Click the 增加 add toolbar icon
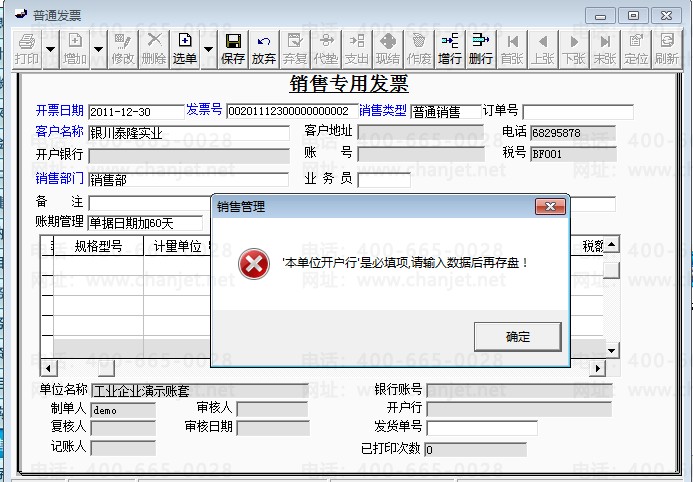 (x=75, y=49)
